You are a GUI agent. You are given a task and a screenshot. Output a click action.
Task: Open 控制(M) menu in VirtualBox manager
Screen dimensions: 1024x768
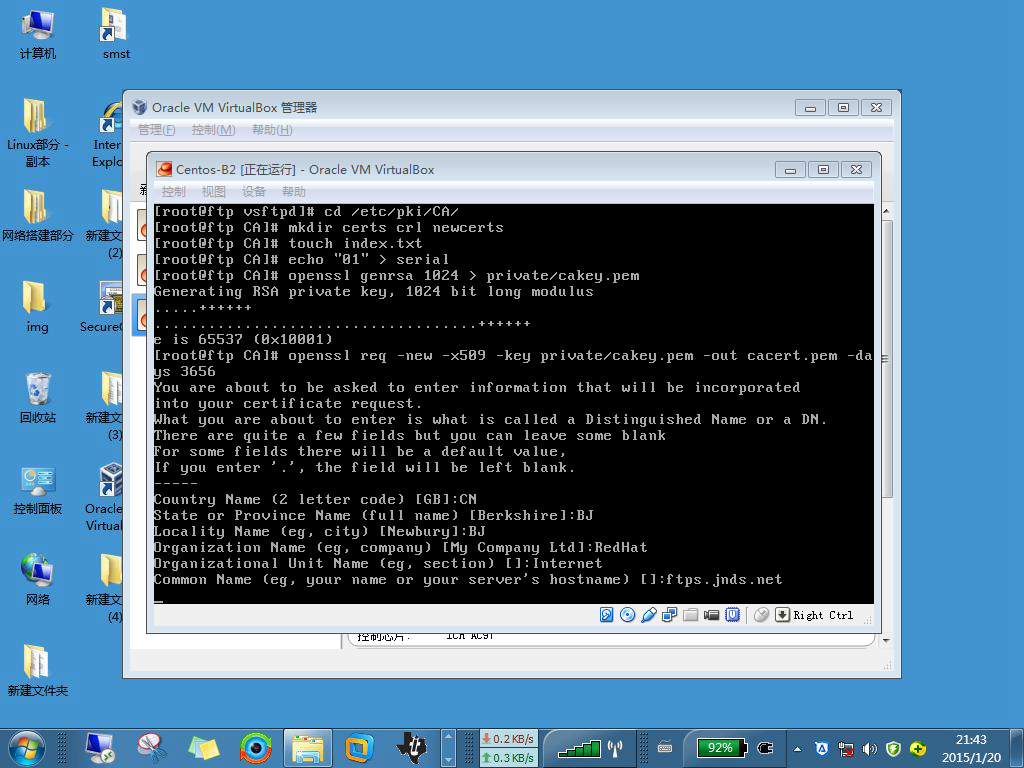[214, 129]
